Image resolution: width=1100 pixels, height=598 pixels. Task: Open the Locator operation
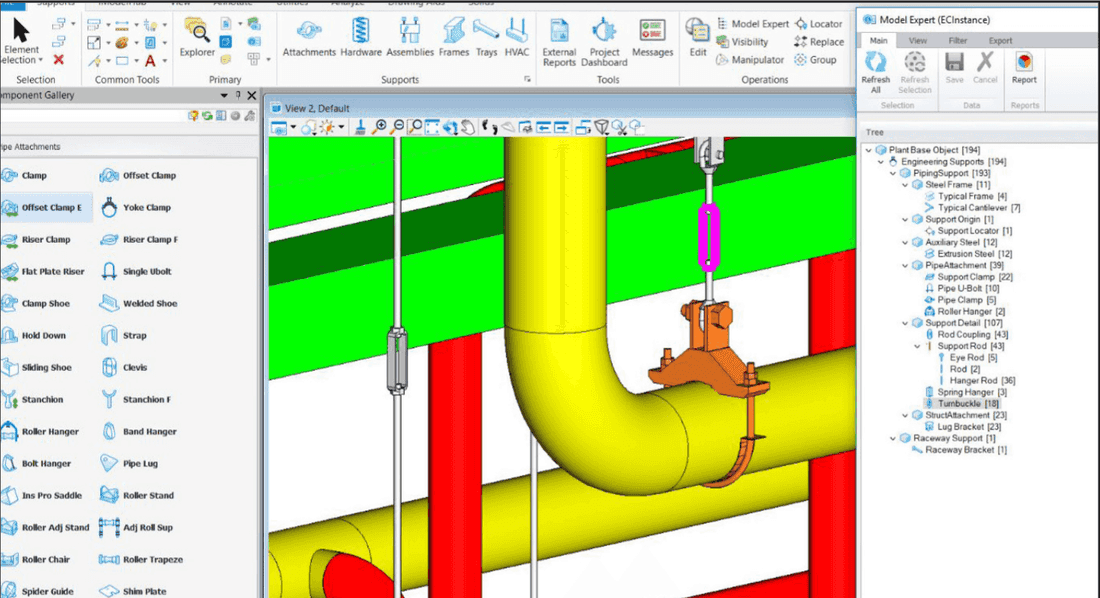(818, 24)
